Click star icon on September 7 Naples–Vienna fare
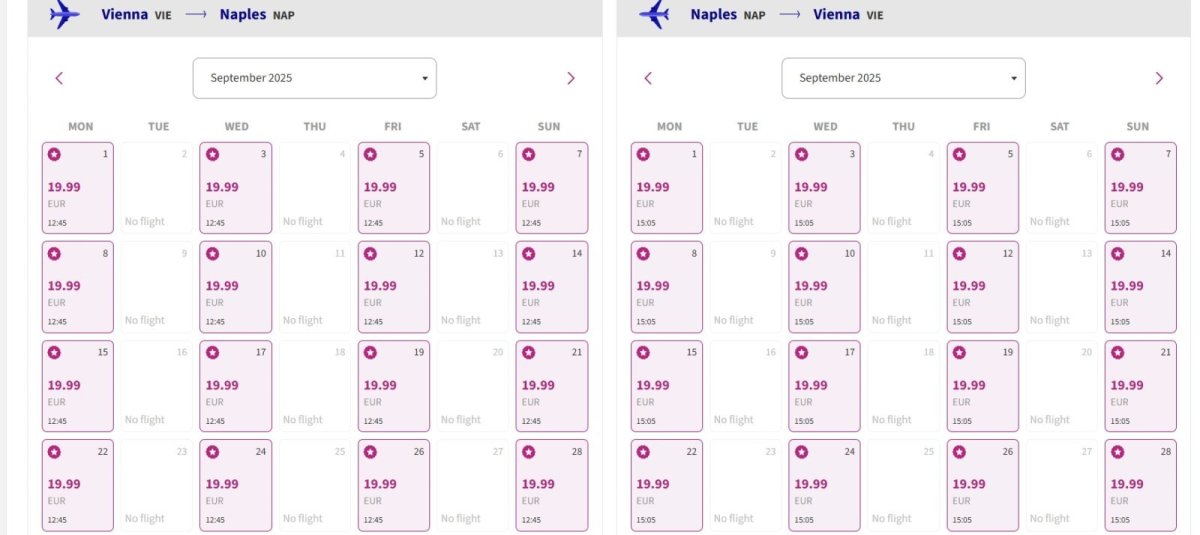 [1117, 155]
